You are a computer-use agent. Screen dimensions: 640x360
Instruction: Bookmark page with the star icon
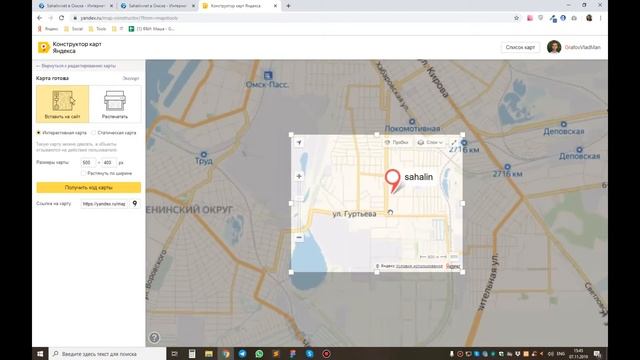(x=516, y=18)
